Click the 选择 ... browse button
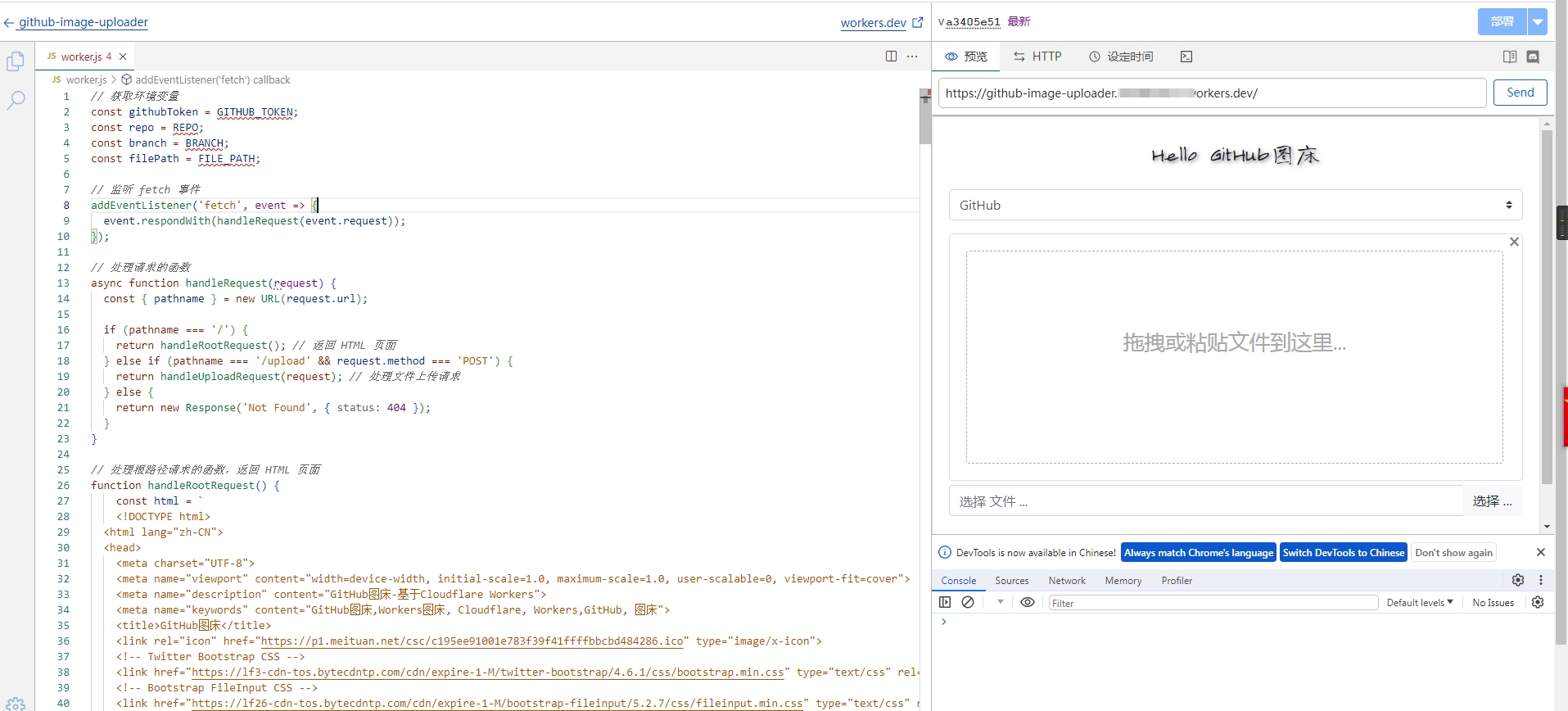The image size is (1568, 711). point(1492,501)
